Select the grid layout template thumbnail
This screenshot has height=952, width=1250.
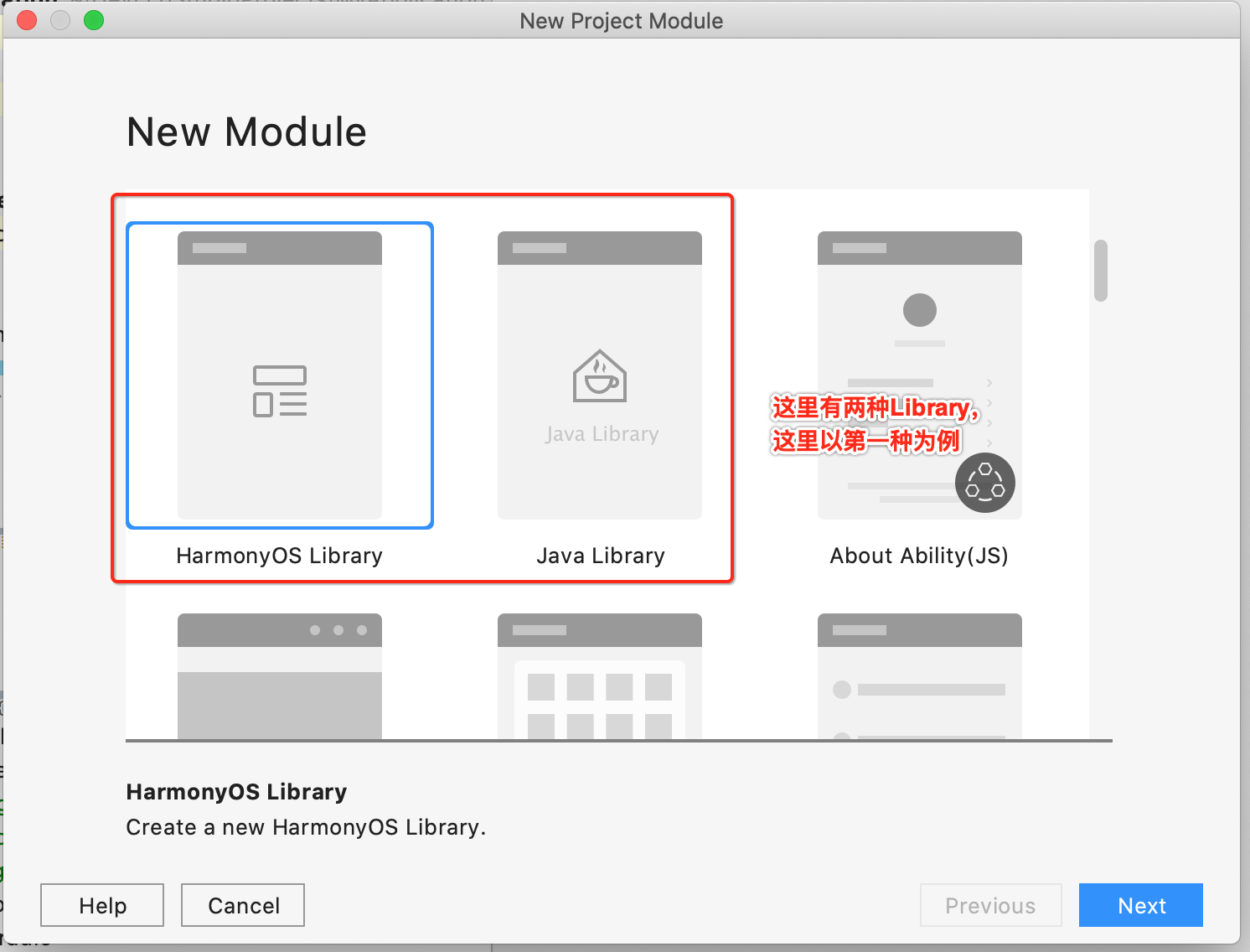click(600, 676)
